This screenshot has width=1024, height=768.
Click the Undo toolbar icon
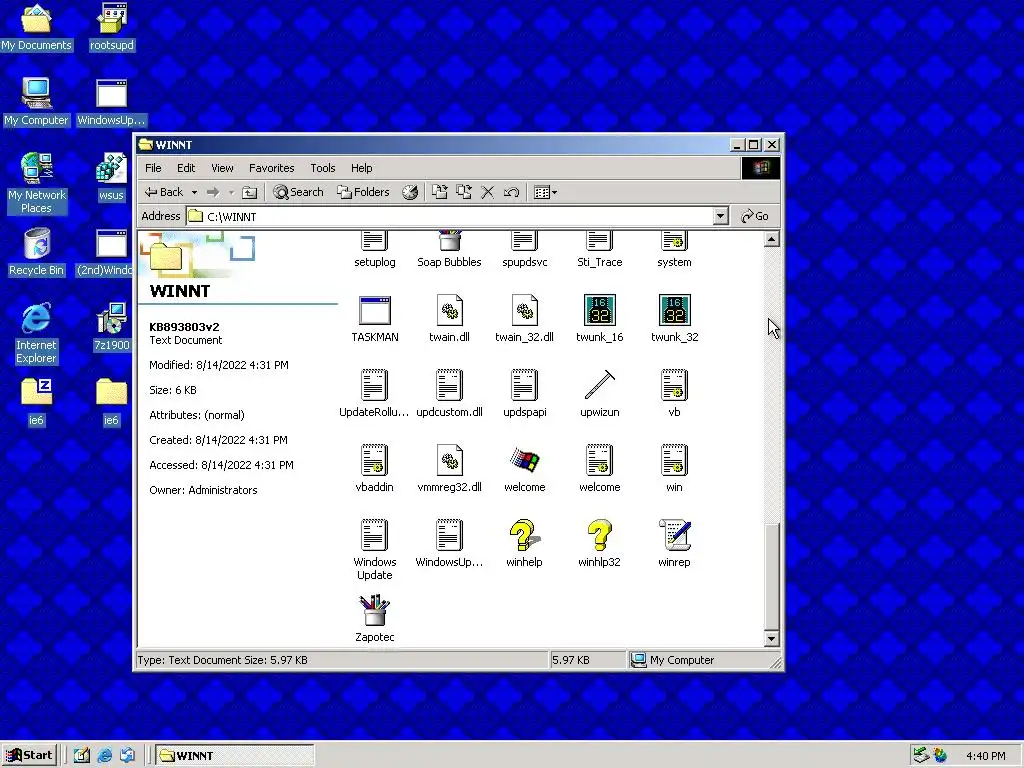[x=511, y=192]
